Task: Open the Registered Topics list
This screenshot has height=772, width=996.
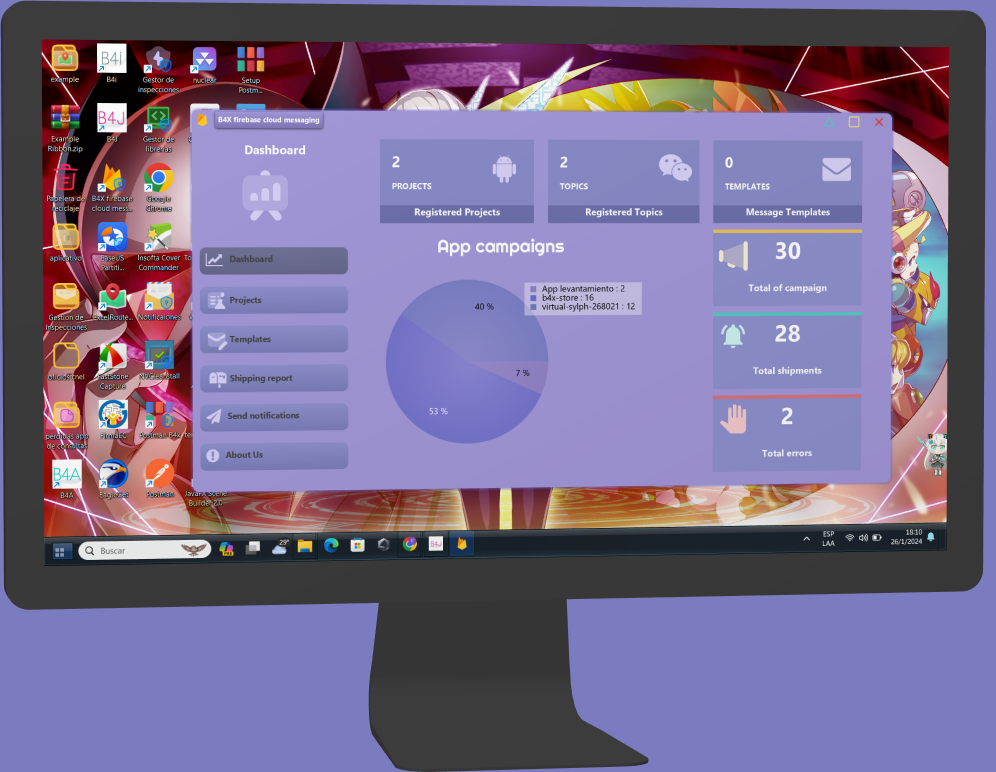Action: click(x=622, y=212)
